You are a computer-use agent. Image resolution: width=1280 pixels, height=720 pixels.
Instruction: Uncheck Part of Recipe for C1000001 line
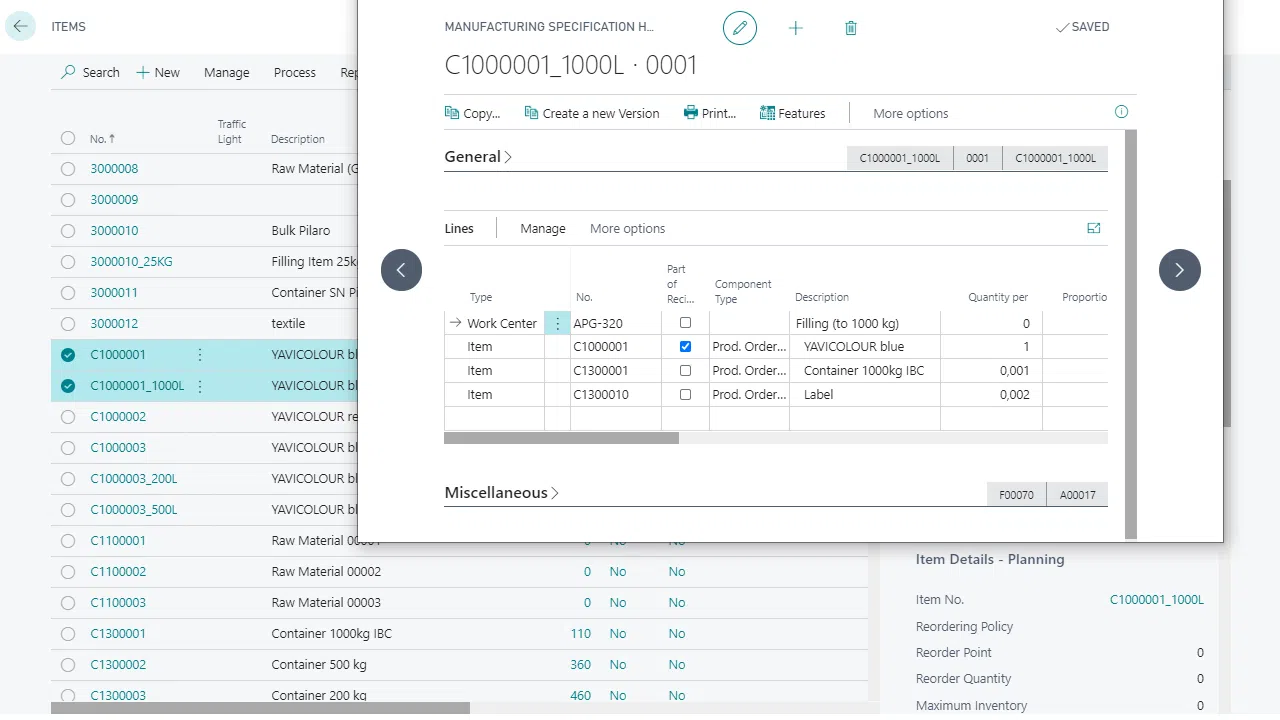[685, 347]
